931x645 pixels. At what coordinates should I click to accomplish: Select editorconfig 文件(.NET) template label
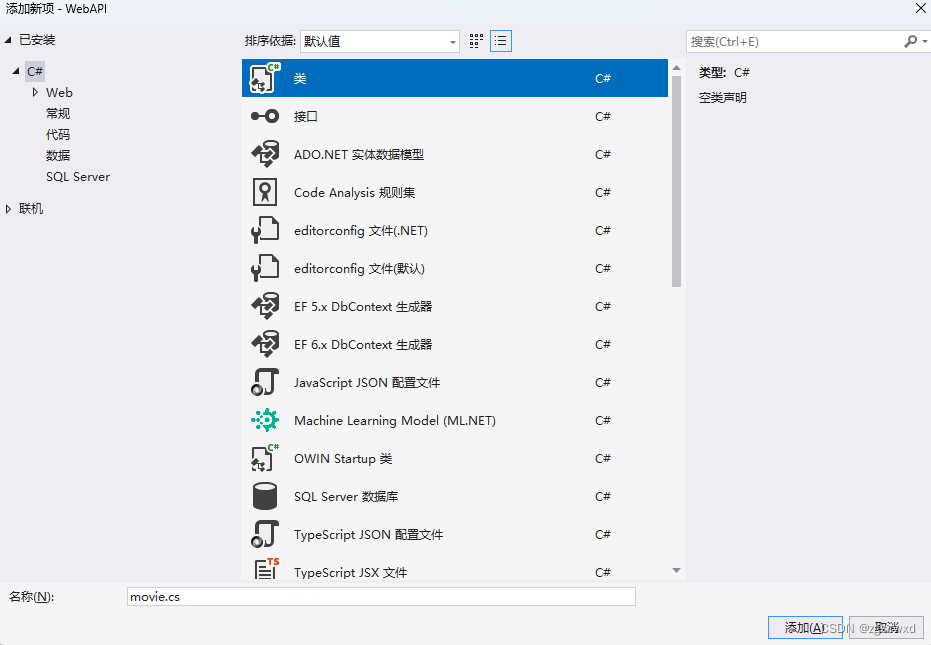tap(361, 230)
